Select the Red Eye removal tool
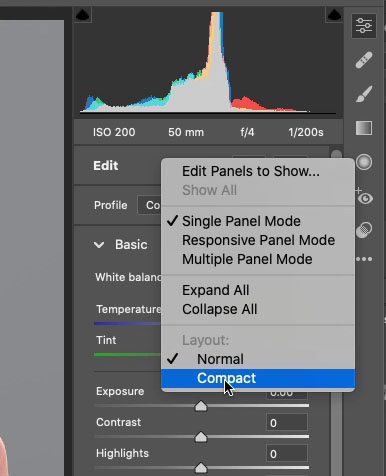Viewport: 386px width, 476px height. [x=364, y=198]
